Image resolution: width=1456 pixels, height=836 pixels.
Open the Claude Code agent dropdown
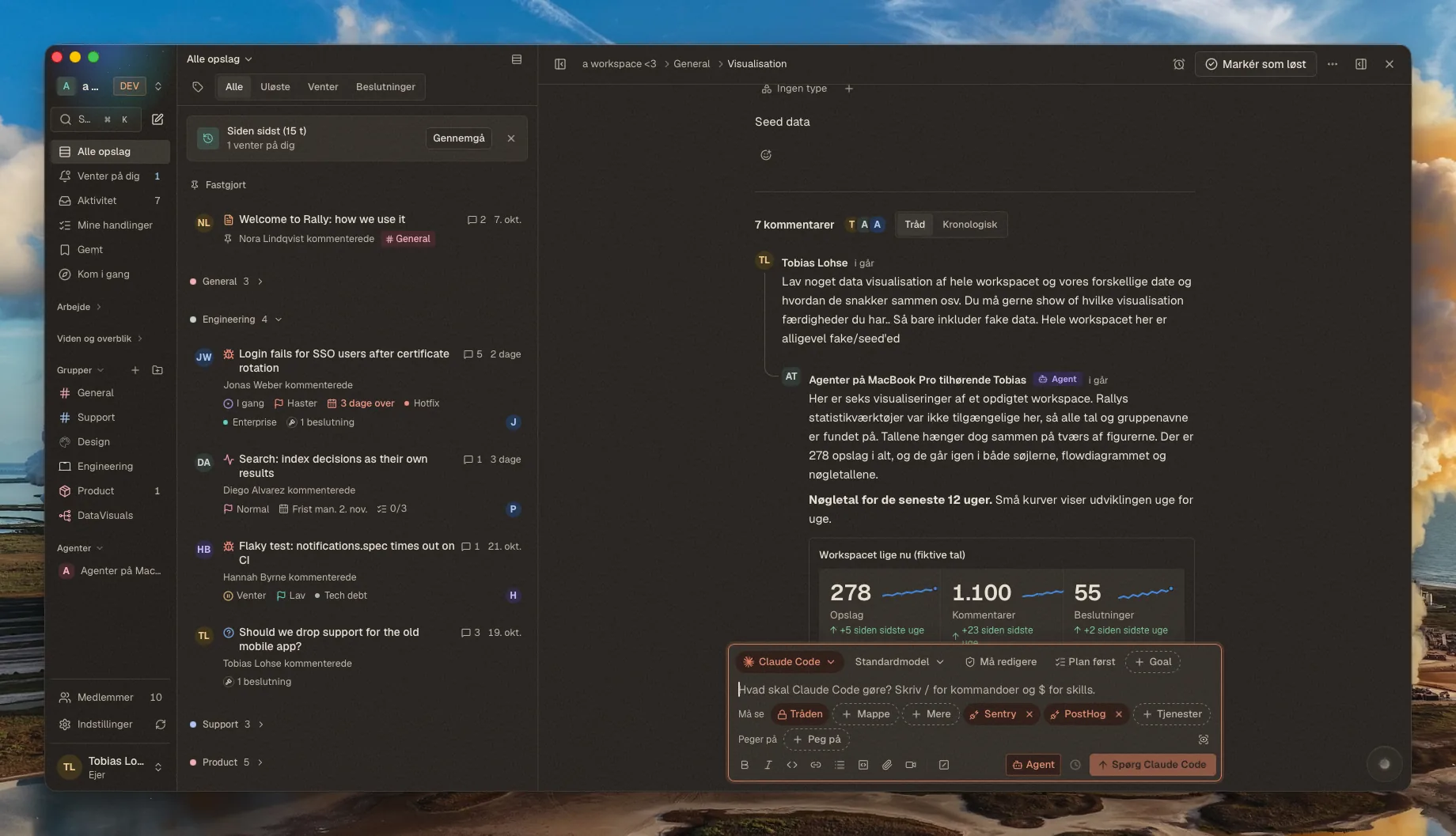coord(789,662)
